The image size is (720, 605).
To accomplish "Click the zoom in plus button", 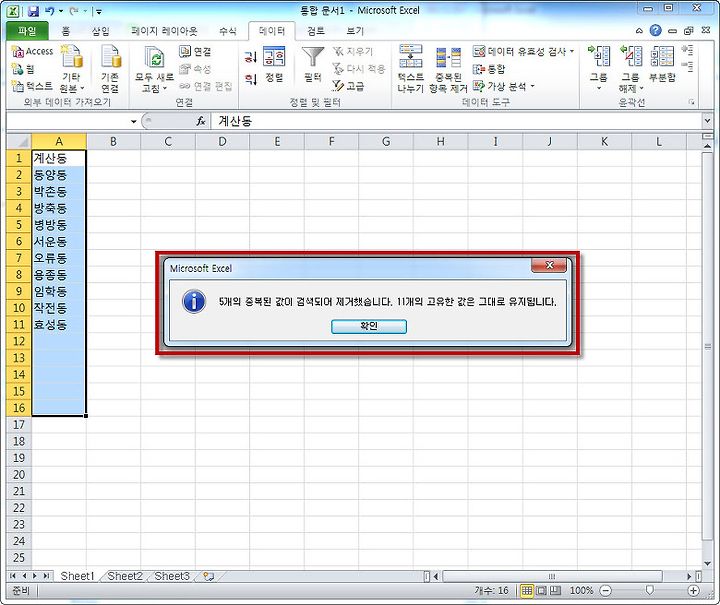I will tap(694, 591).
